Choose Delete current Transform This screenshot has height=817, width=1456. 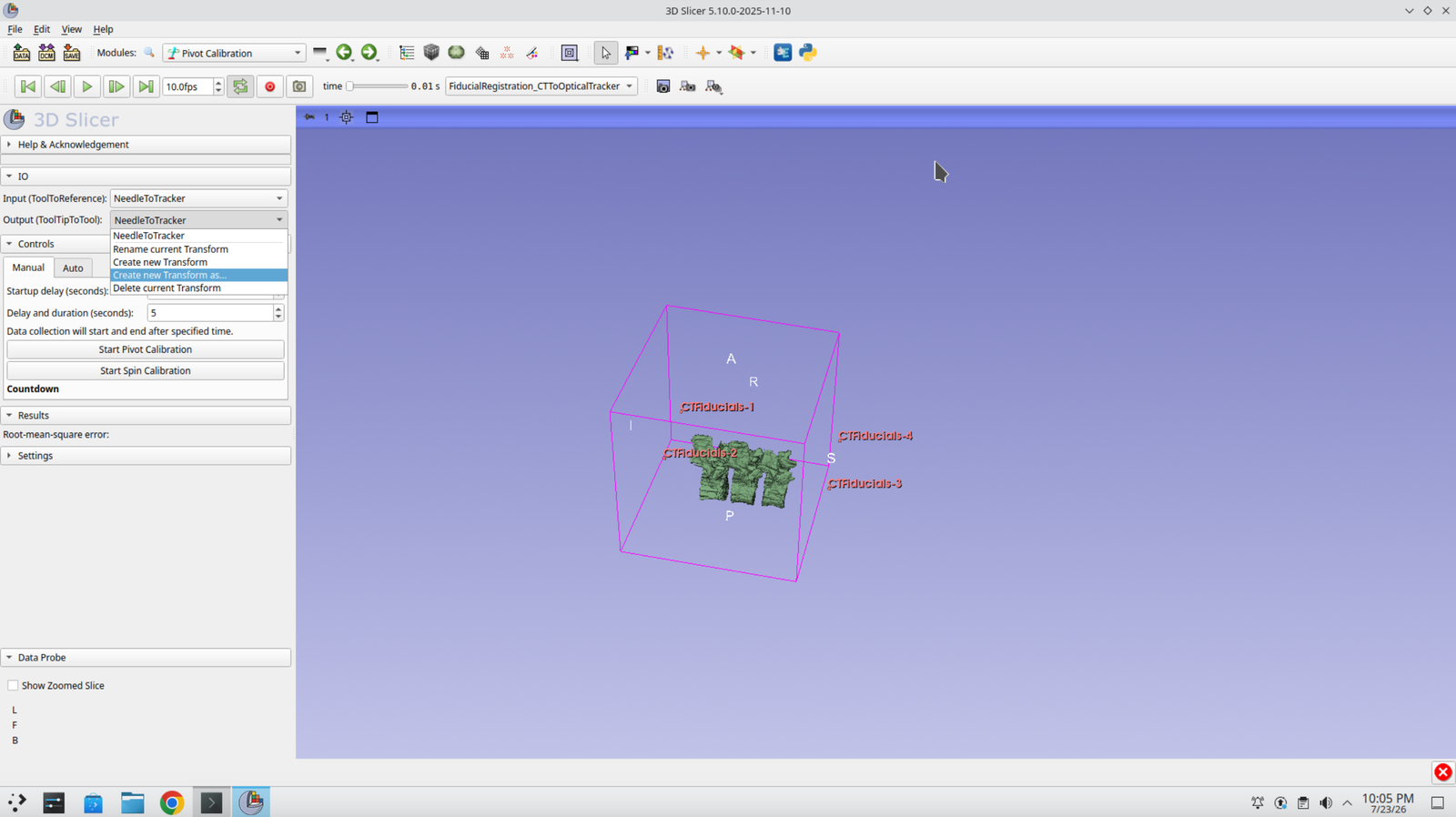pos(198,287)
